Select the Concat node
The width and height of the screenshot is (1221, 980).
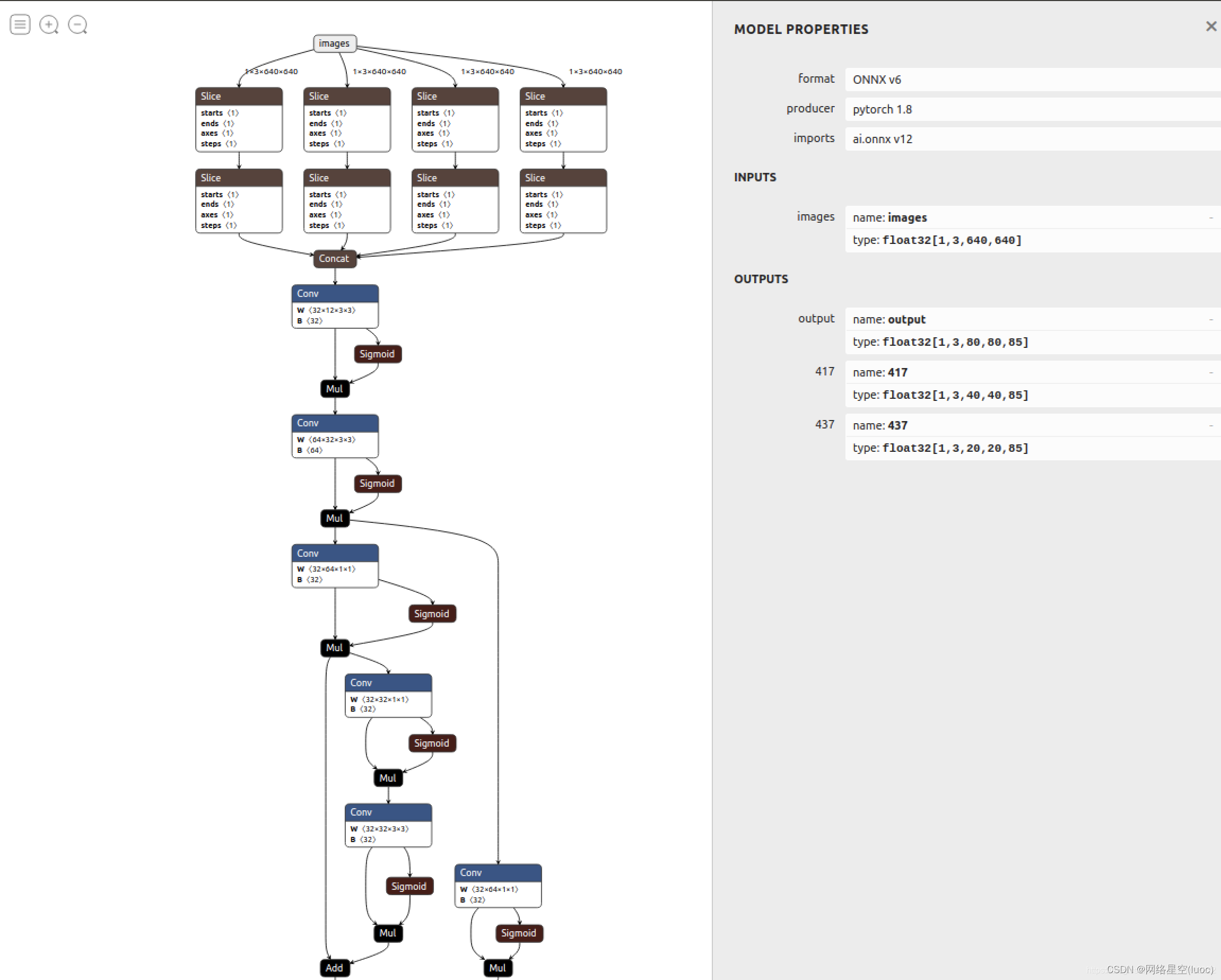[334, 259]
